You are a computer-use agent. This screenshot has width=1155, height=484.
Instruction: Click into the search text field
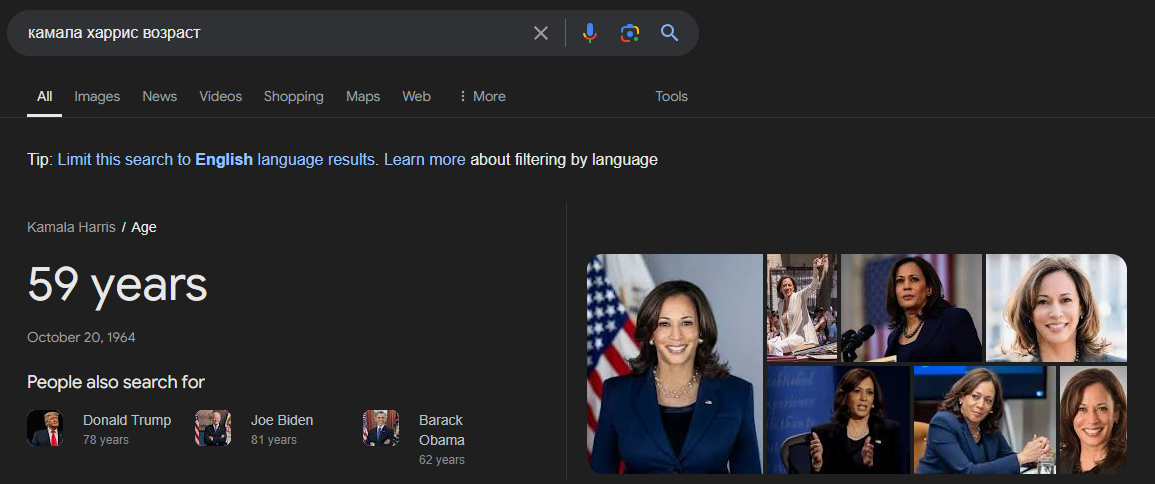273,33
